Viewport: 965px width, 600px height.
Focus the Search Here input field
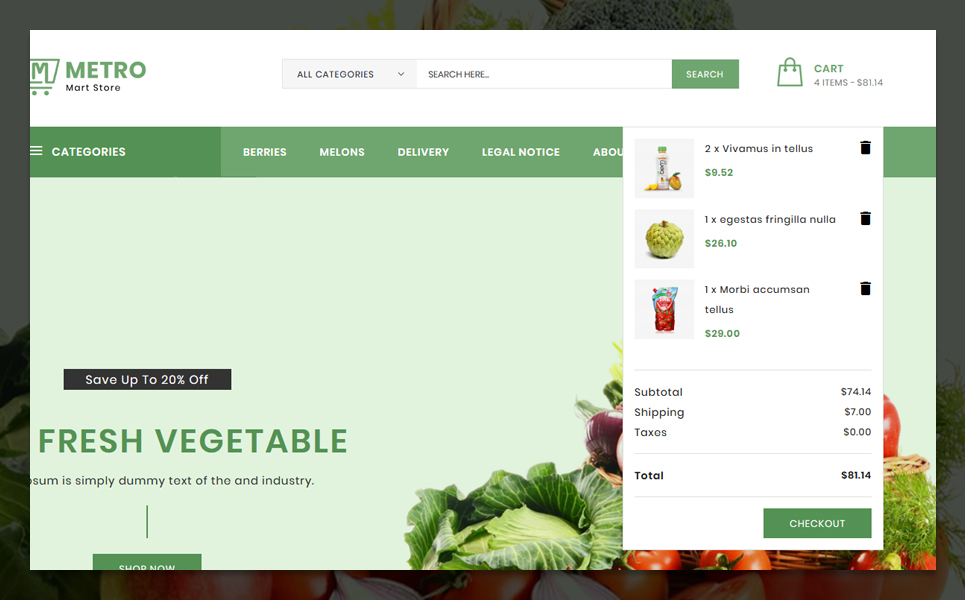pos(544,74)
